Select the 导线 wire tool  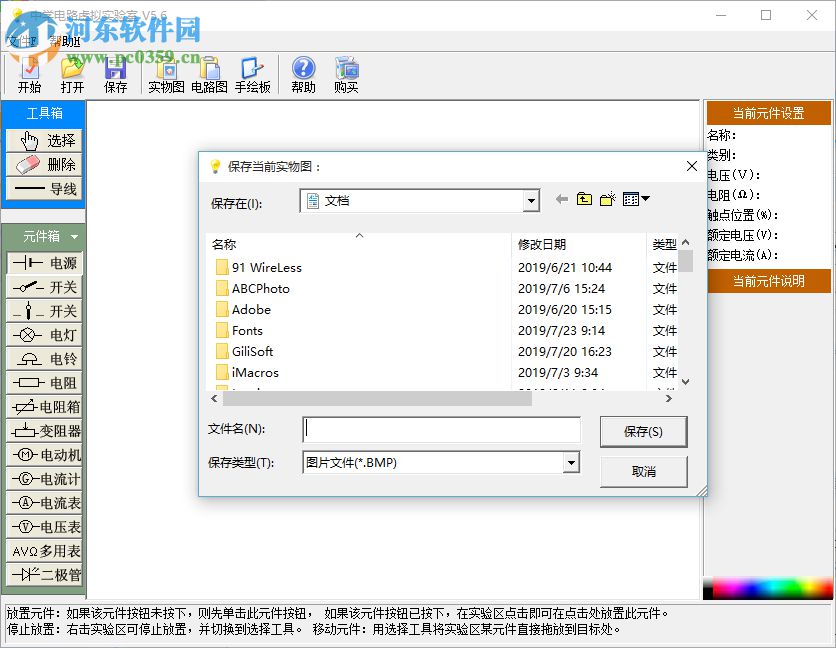pyautogui.click(x=44, y=189)
